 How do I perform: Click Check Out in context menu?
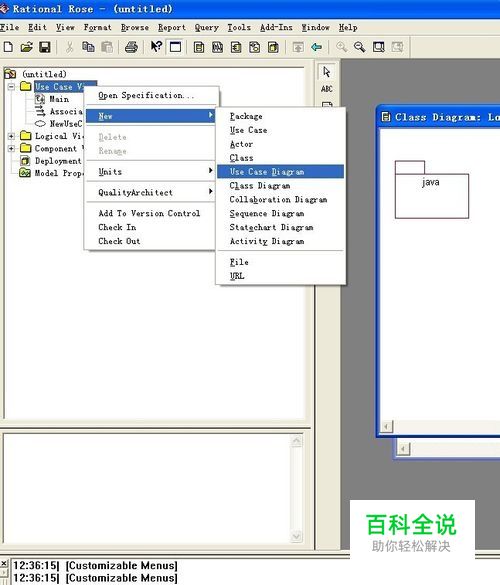click(x=150, y=241)
